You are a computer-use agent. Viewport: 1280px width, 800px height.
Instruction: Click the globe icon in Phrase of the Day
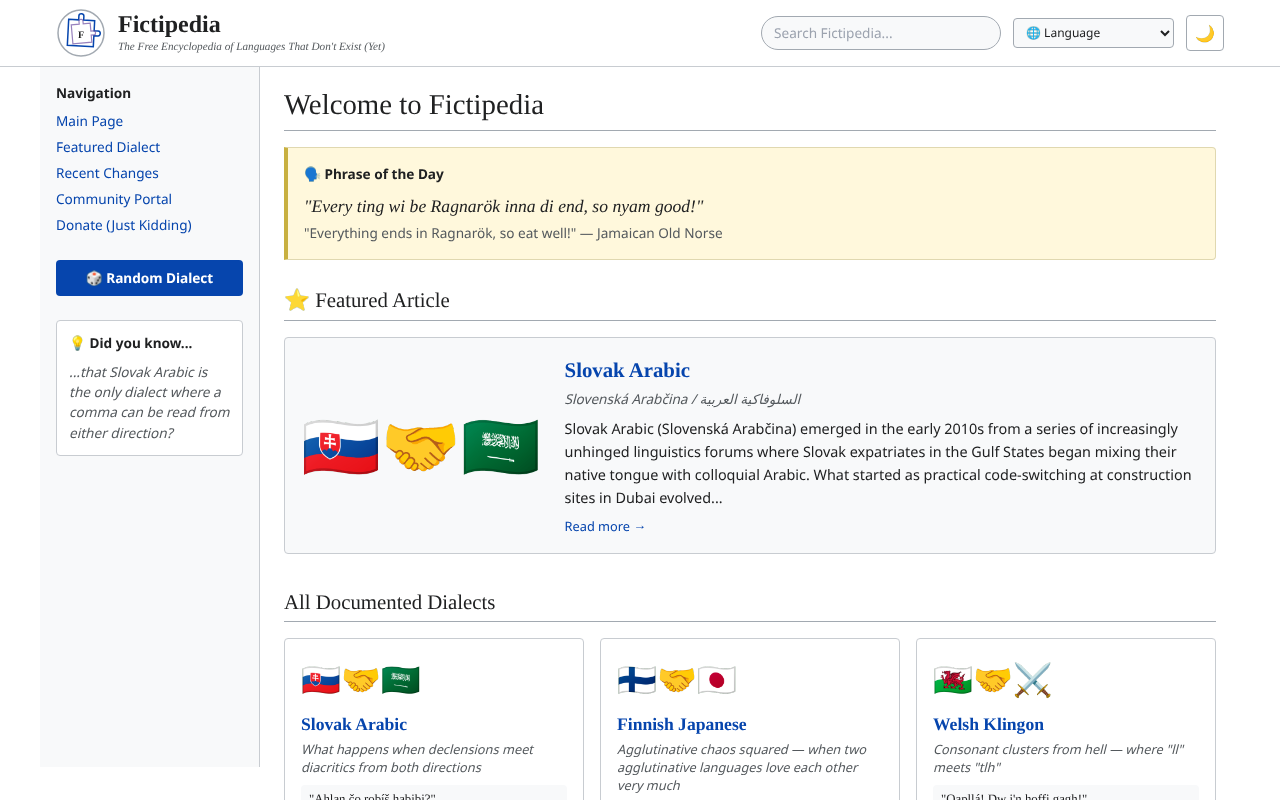[x=311, y=173]
